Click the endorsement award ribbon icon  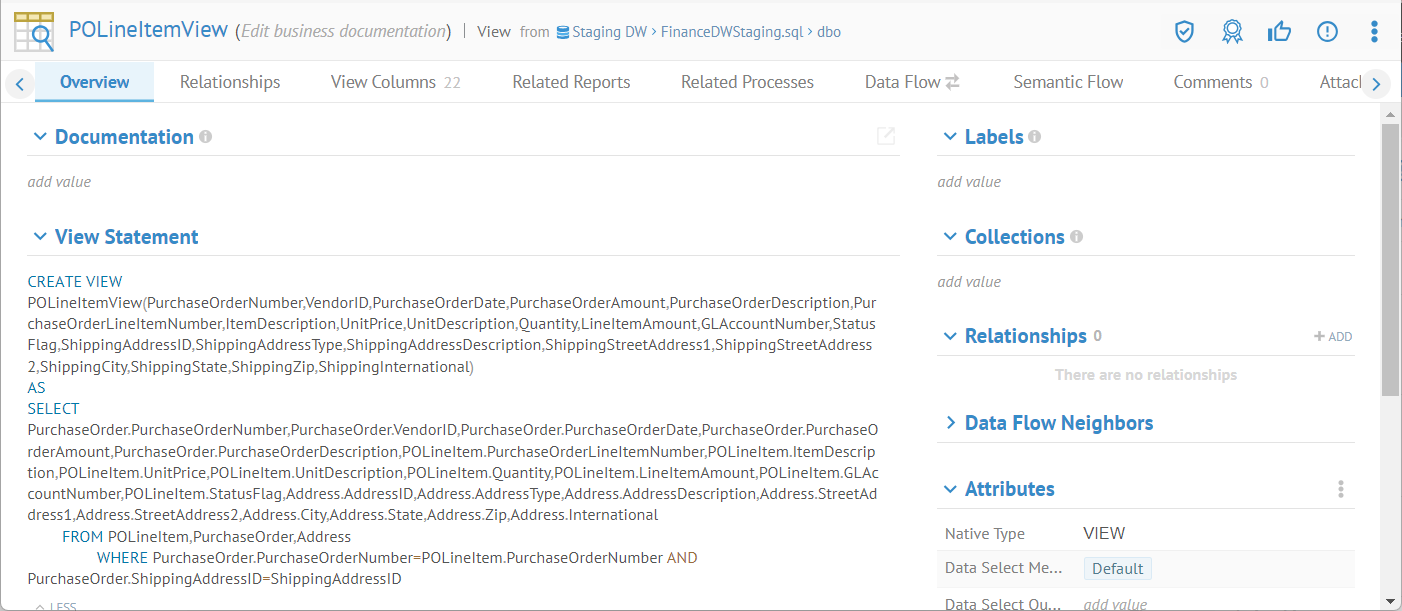[1232, 32]
